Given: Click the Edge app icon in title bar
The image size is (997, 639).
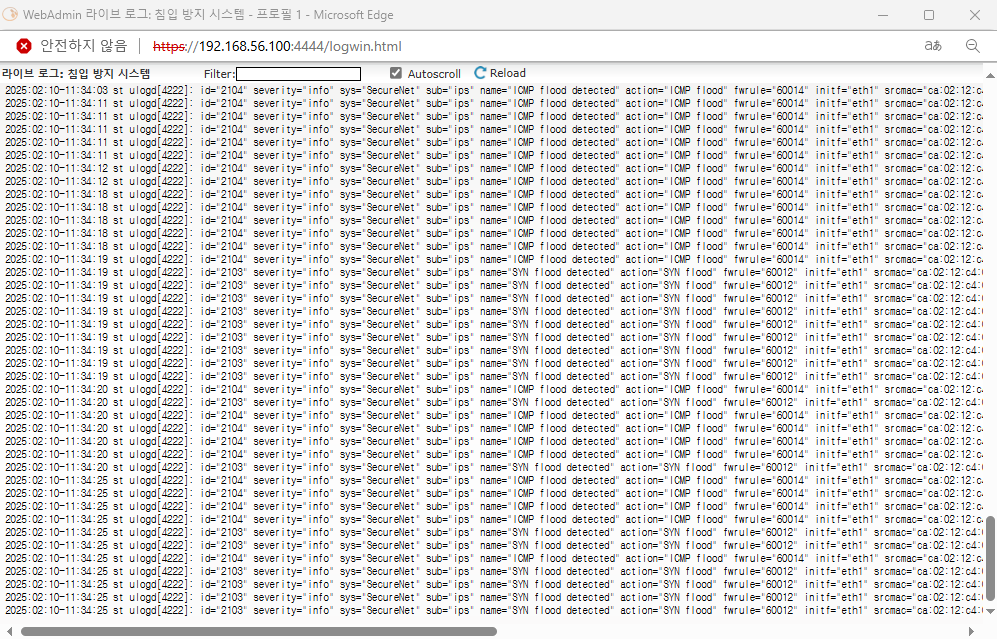Looking at the screenshot, I should 10,14.
